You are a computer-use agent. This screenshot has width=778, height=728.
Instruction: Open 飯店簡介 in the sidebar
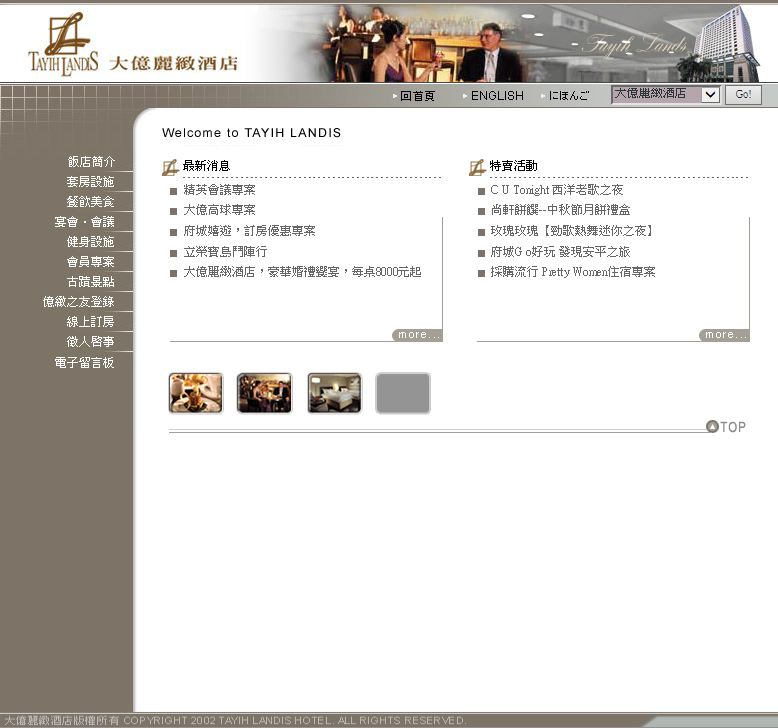click(91, 162)
